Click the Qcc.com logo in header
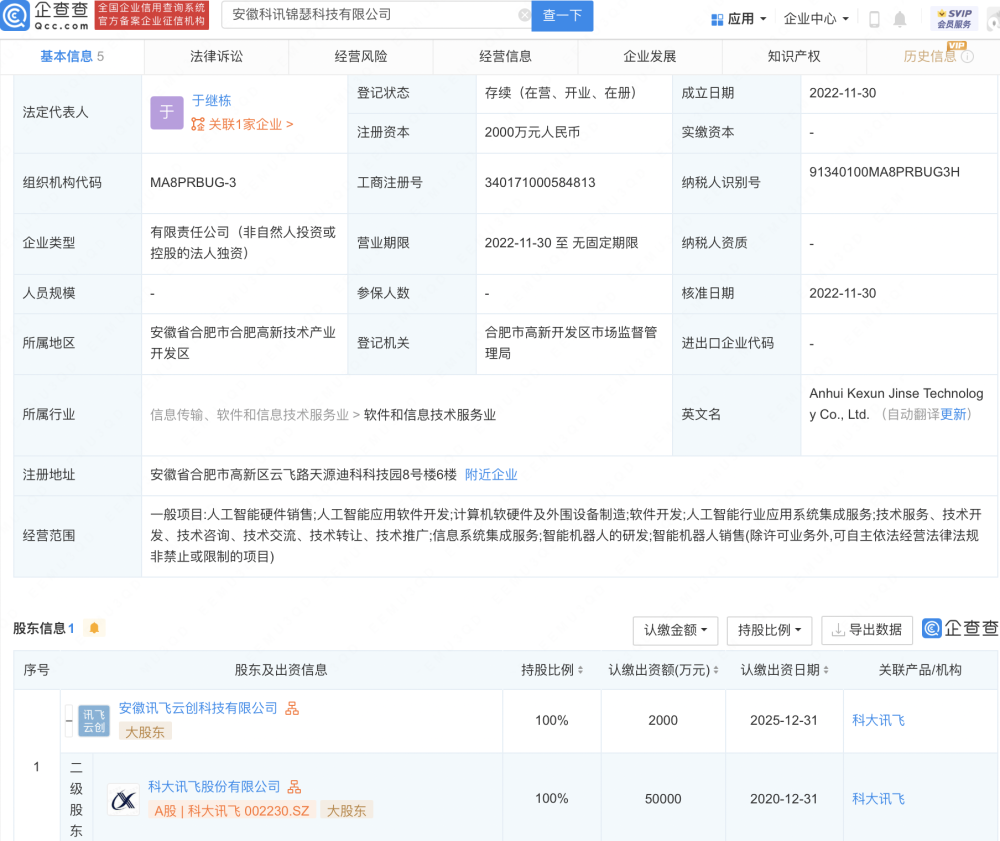The width and height of the screenshot is (1000, 841). point(47,15)
